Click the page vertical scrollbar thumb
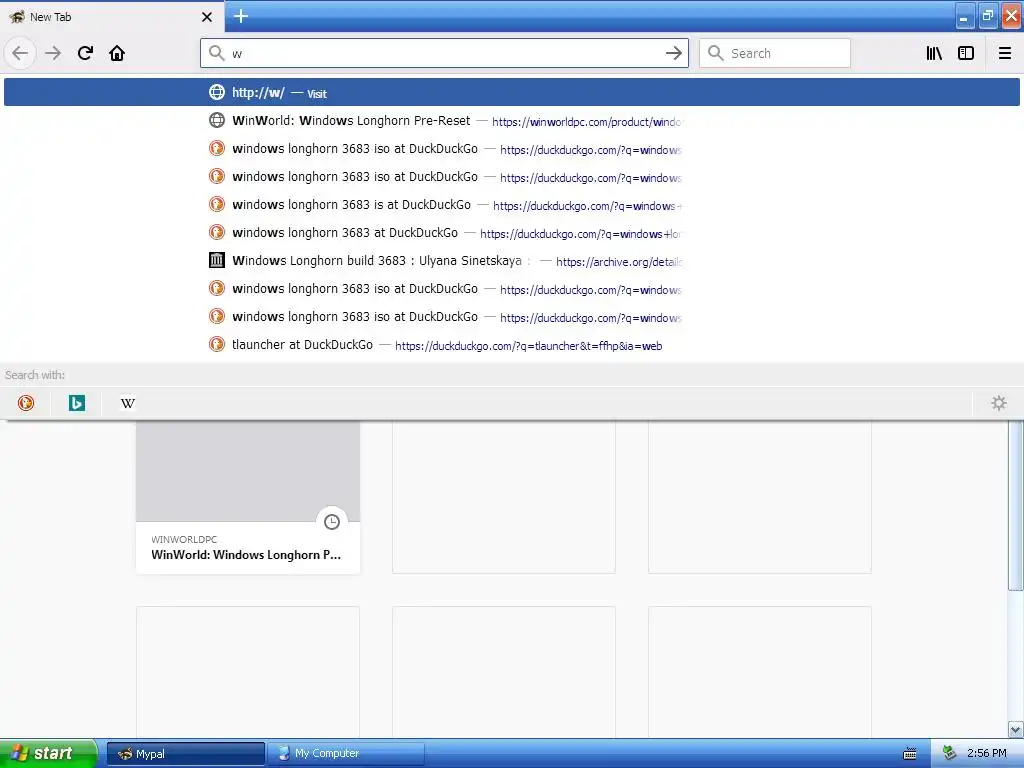Screen dimensions: 1024x768 point(1015,506)
